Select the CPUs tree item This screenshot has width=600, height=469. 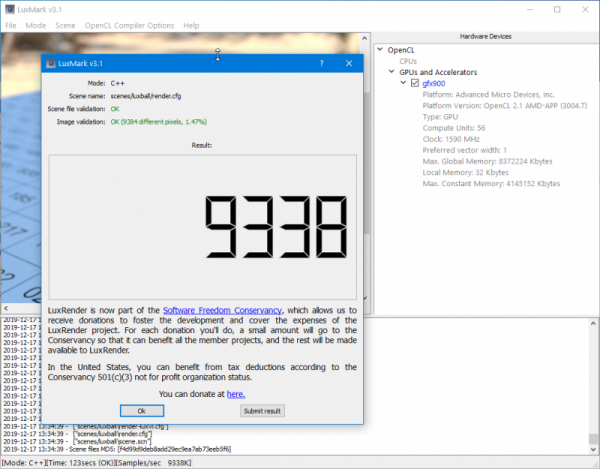[410, 61]
